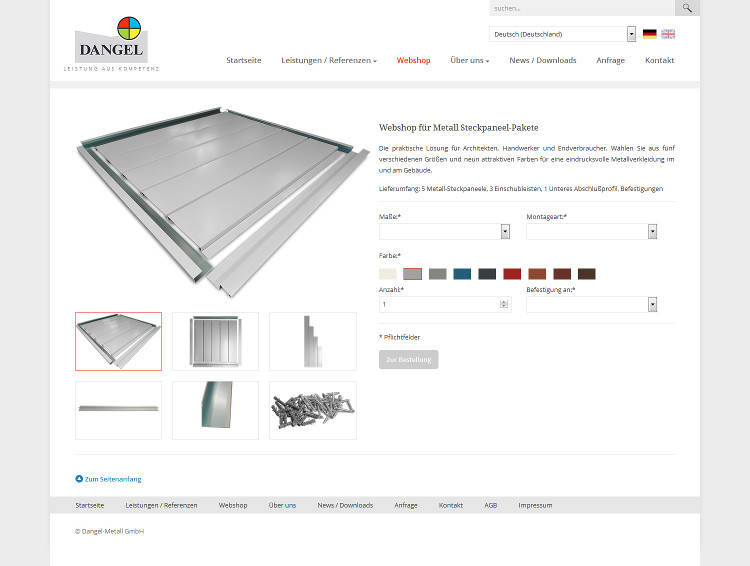Image resolution: width=750 pixels, height=566 pixels.
Task: Select the blue color swatch
Action: pyautogui.click(x=462, y=274)
